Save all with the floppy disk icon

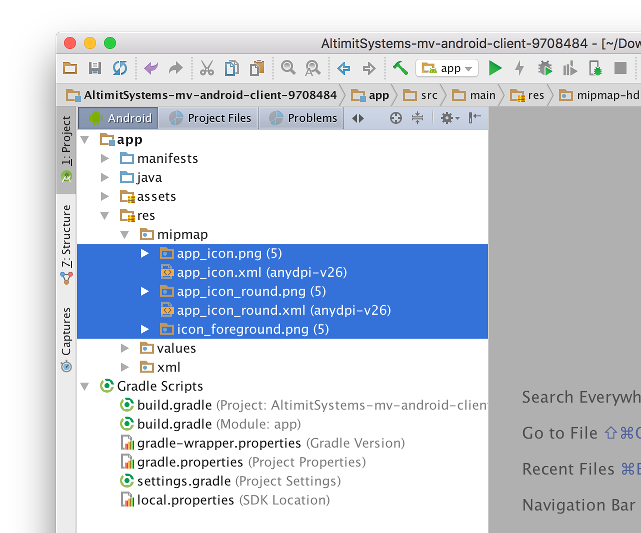[x=95, y=68]
